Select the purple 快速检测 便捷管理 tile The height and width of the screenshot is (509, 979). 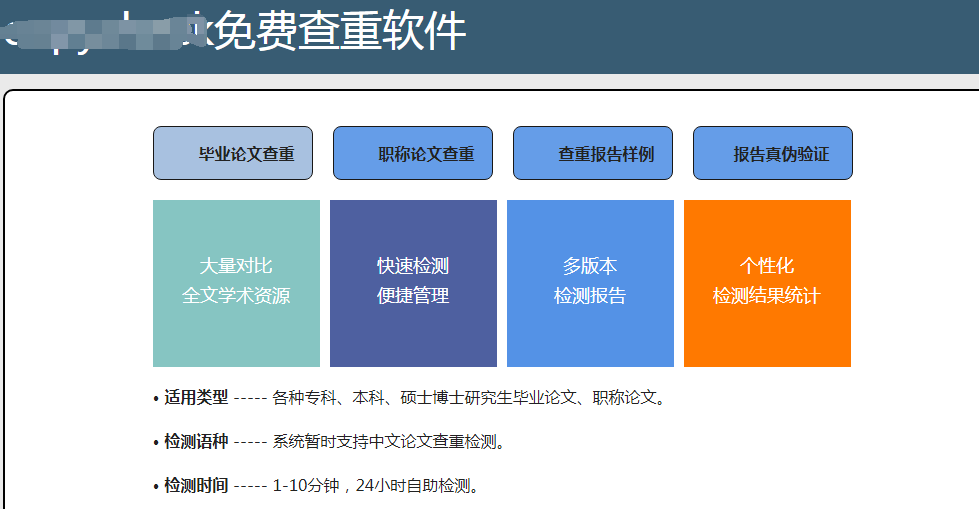[413, 284]
